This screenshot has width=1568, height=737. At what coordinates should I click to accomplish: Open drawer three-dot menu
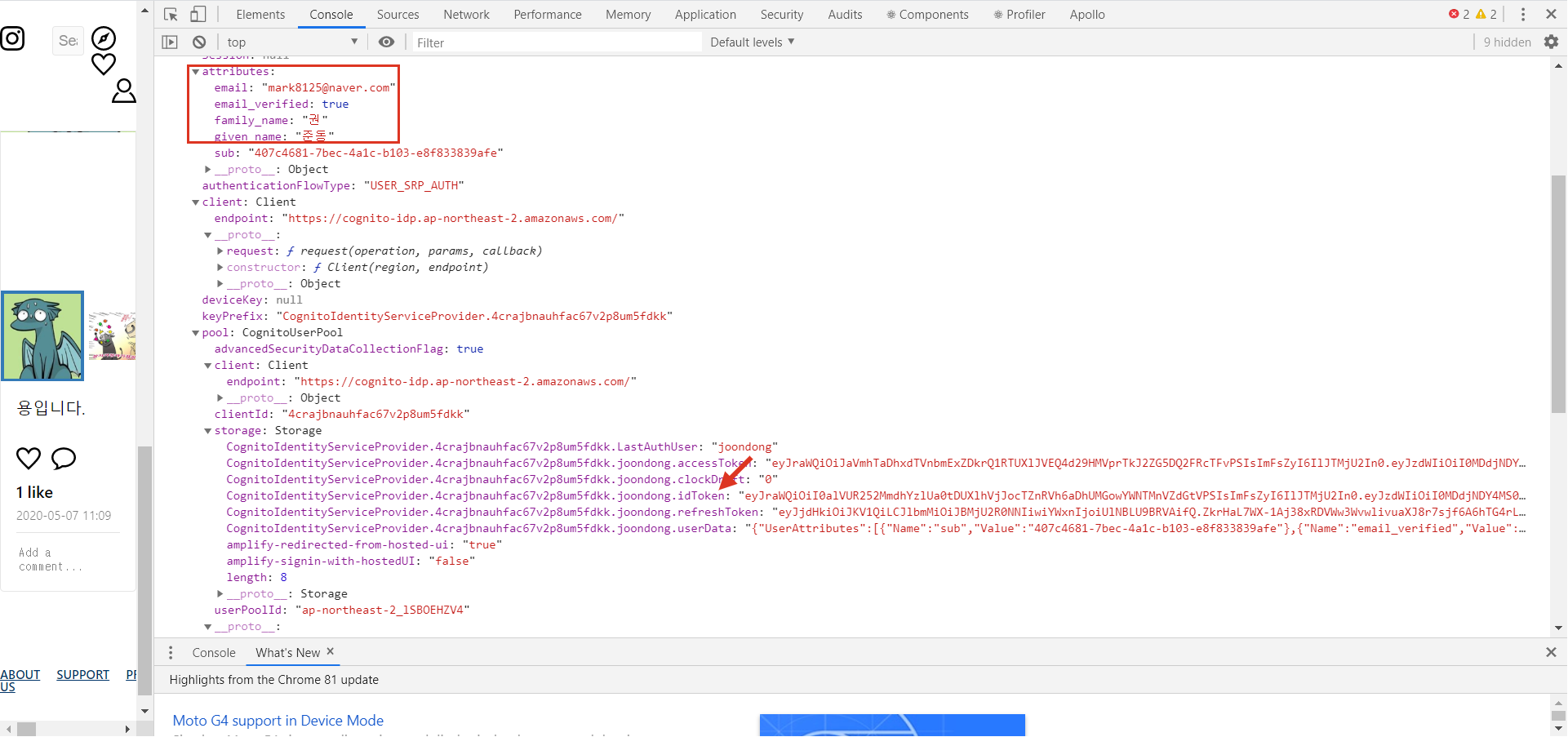tap(170, 652)
